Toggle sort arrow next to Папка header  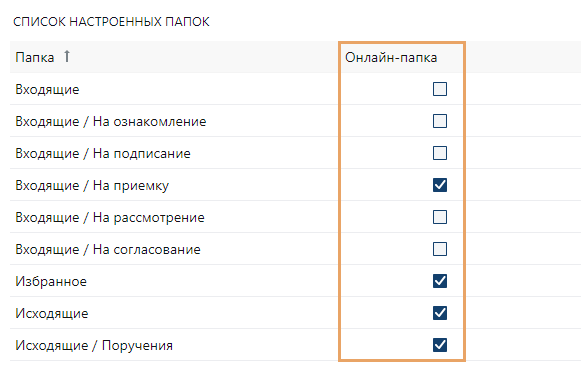click(x=67, y=56)
